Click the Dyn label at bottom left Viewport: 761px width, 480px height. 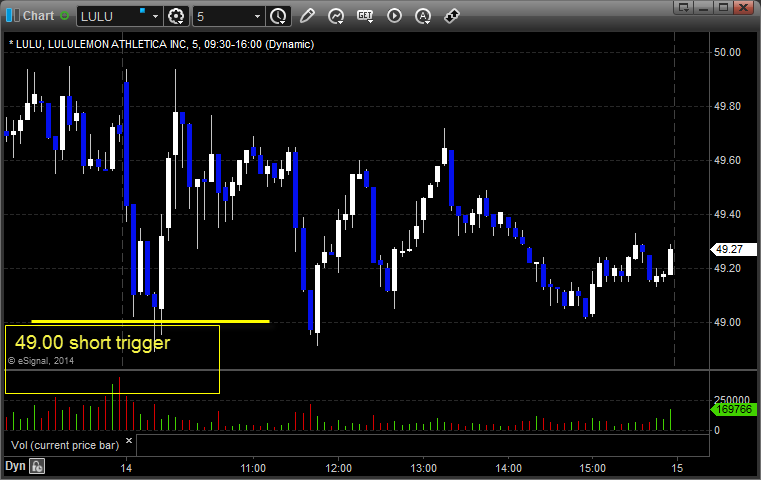(x=15, y=466)
